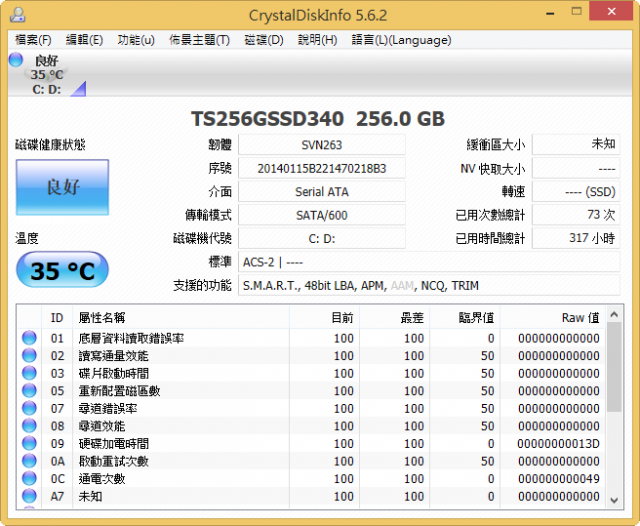Click buffer size field 未知
This screenshot has height=526, width=640.
[576, 144]
